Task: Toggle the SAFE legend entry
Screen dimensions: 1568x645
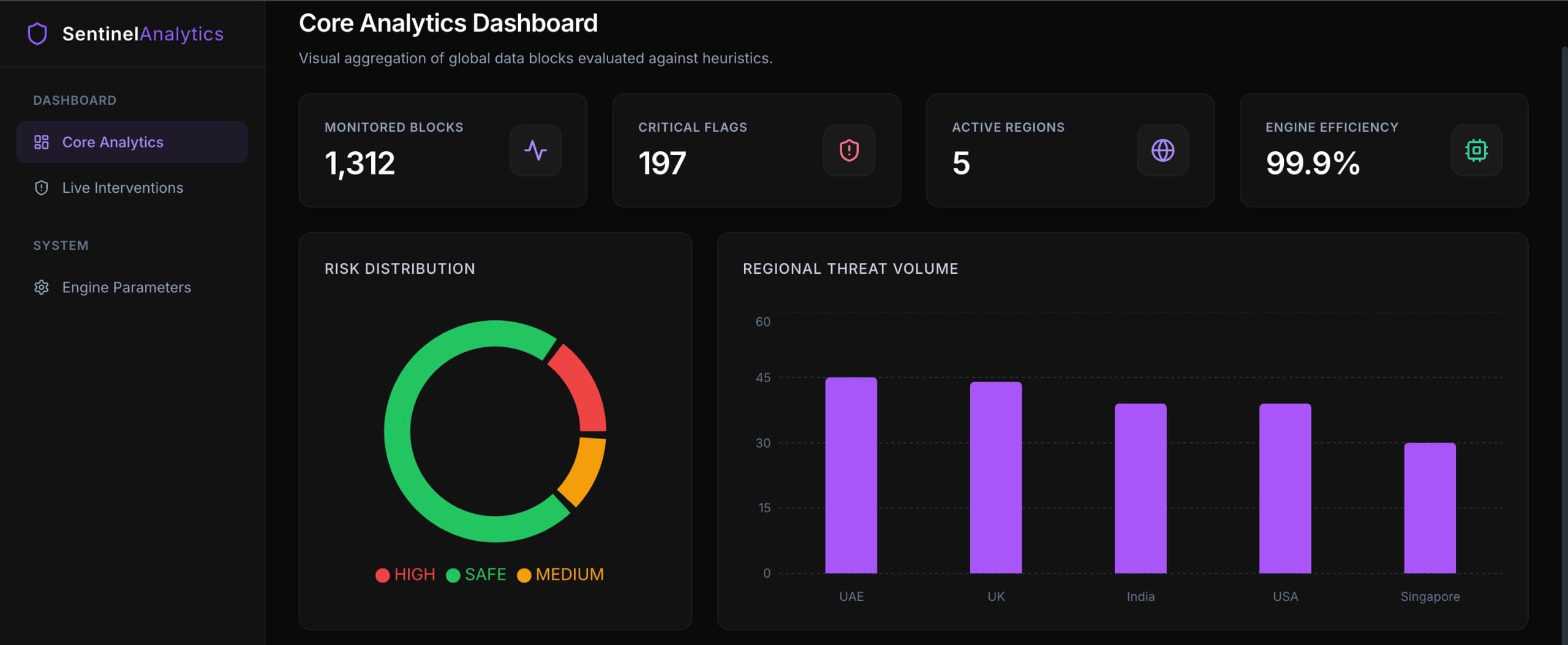Action: pyautogui.click(x=477, y=575)
